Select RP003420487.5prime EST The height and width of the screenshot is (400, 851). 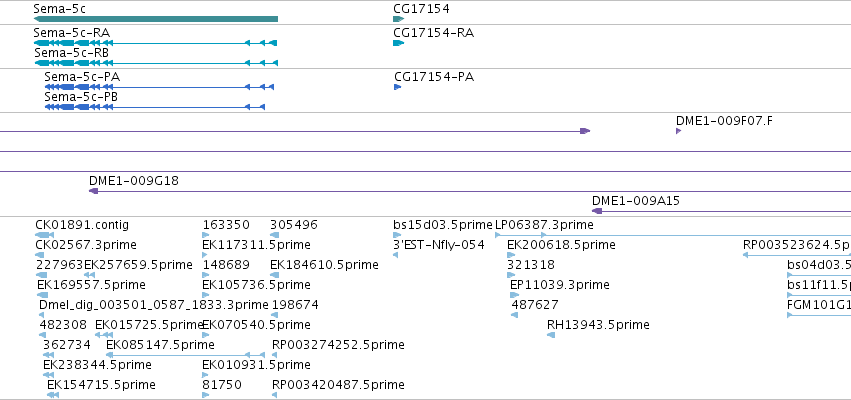338,385
